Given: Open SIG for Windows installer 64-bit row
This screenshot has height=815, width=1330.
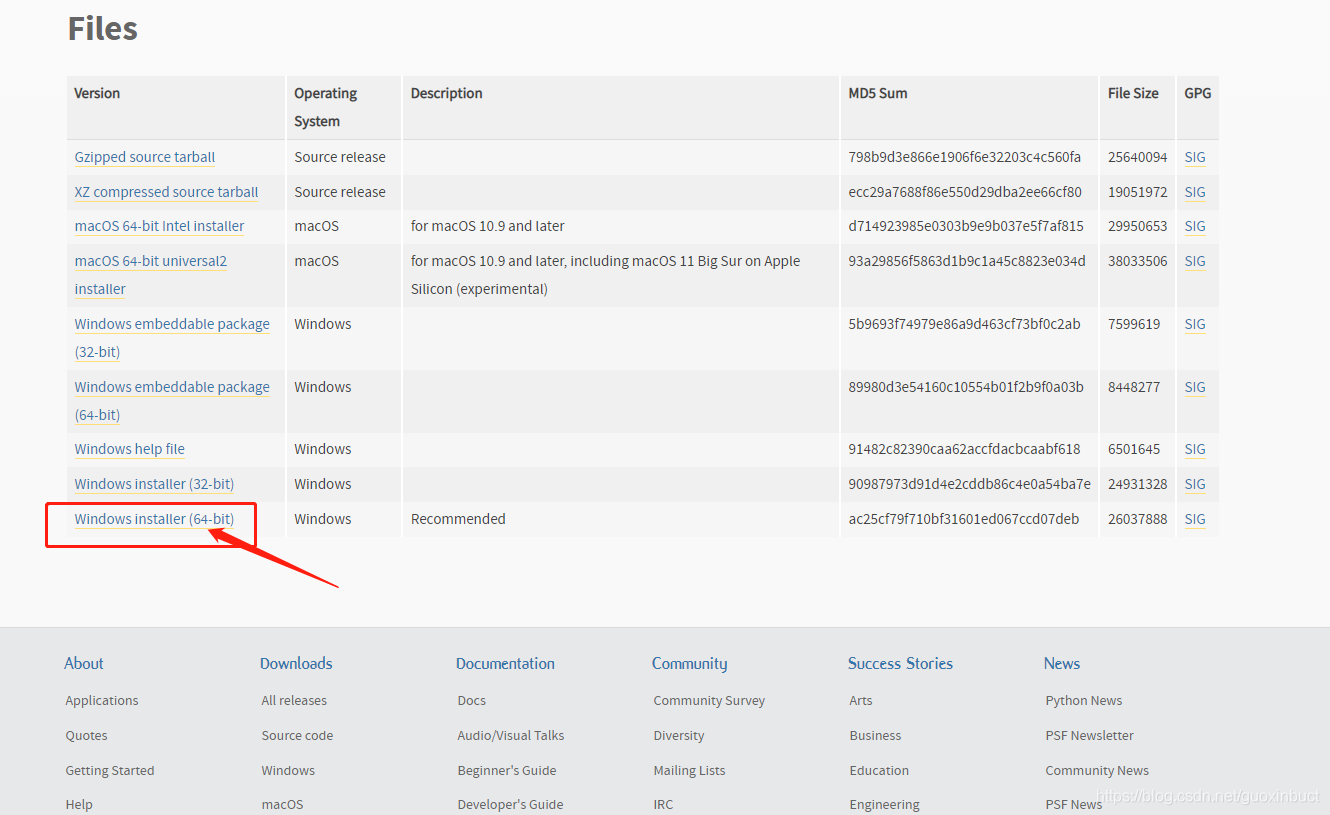Looking at the screenshot, I should 1195,519.
